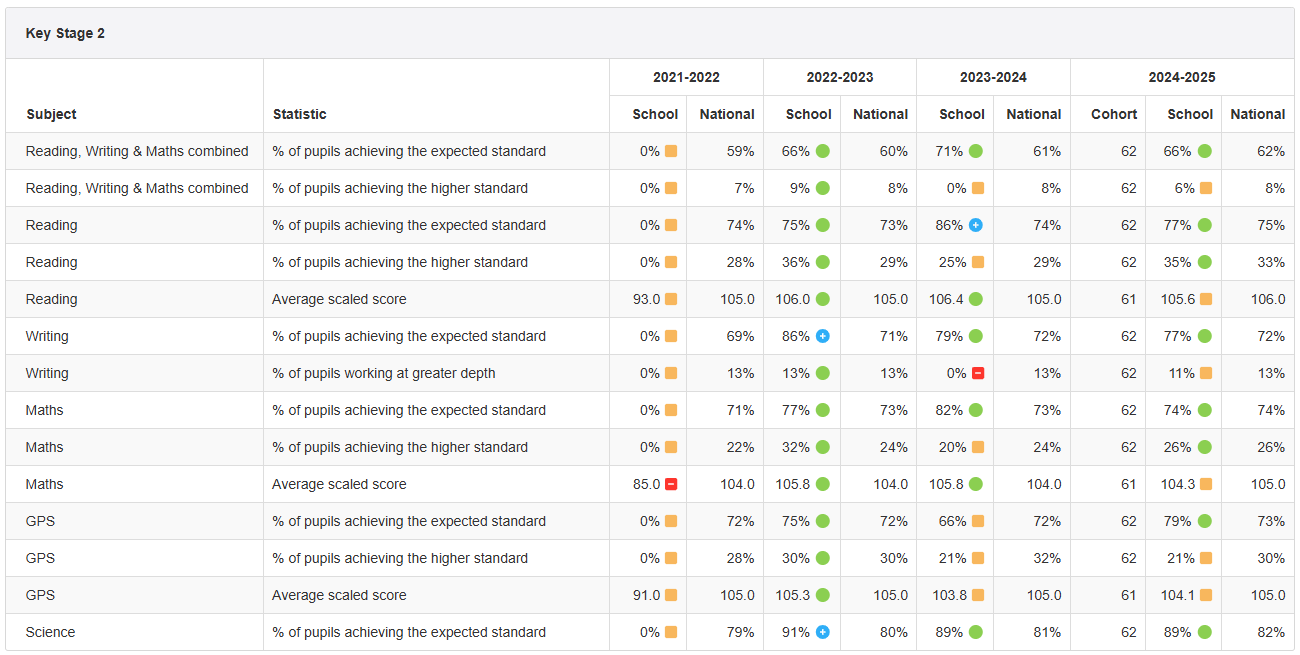Click the Statistic column header
Screen dimensions: 1300x655
300,115
